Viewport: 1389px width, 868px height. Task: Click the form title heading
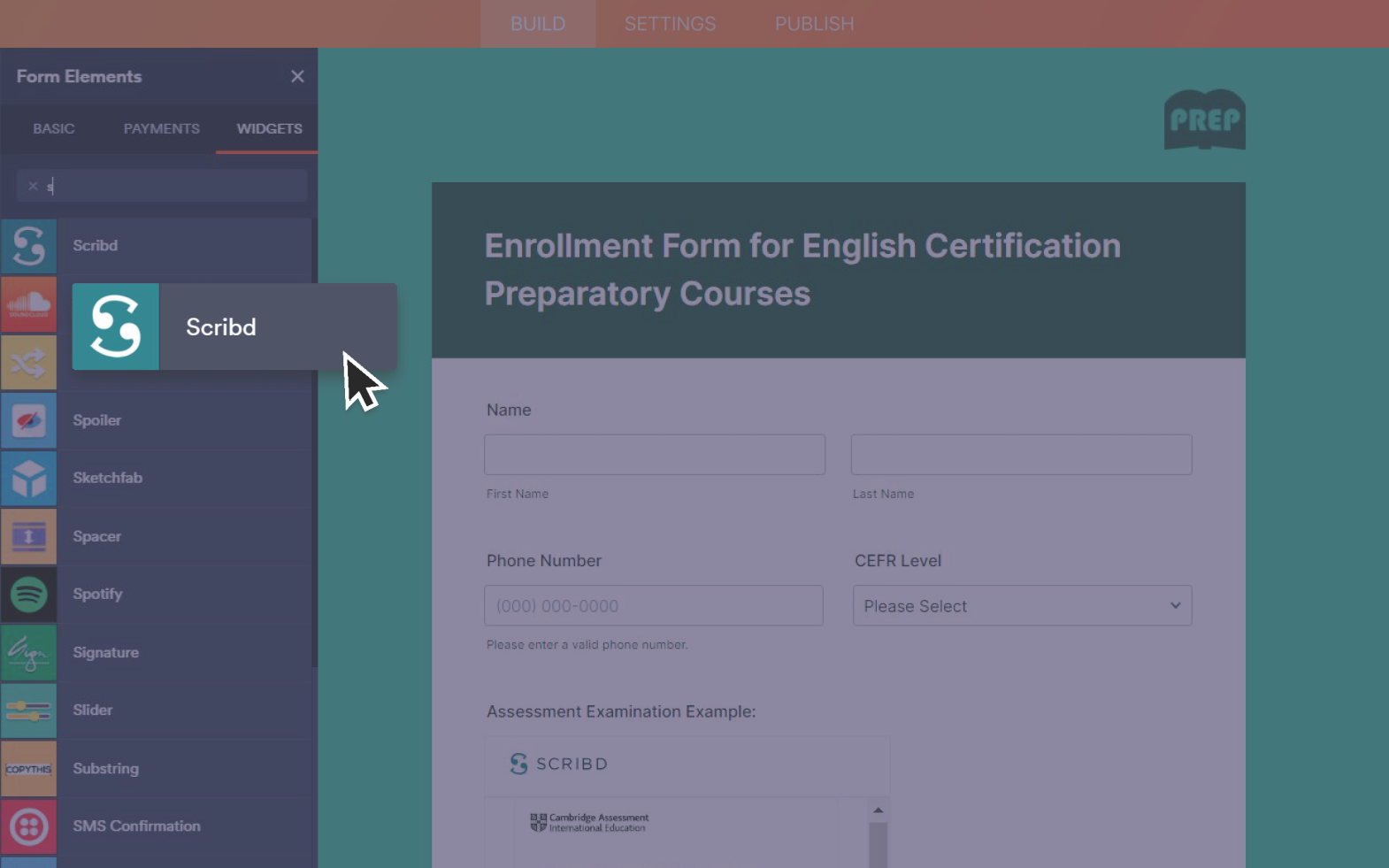coord(802,270)
